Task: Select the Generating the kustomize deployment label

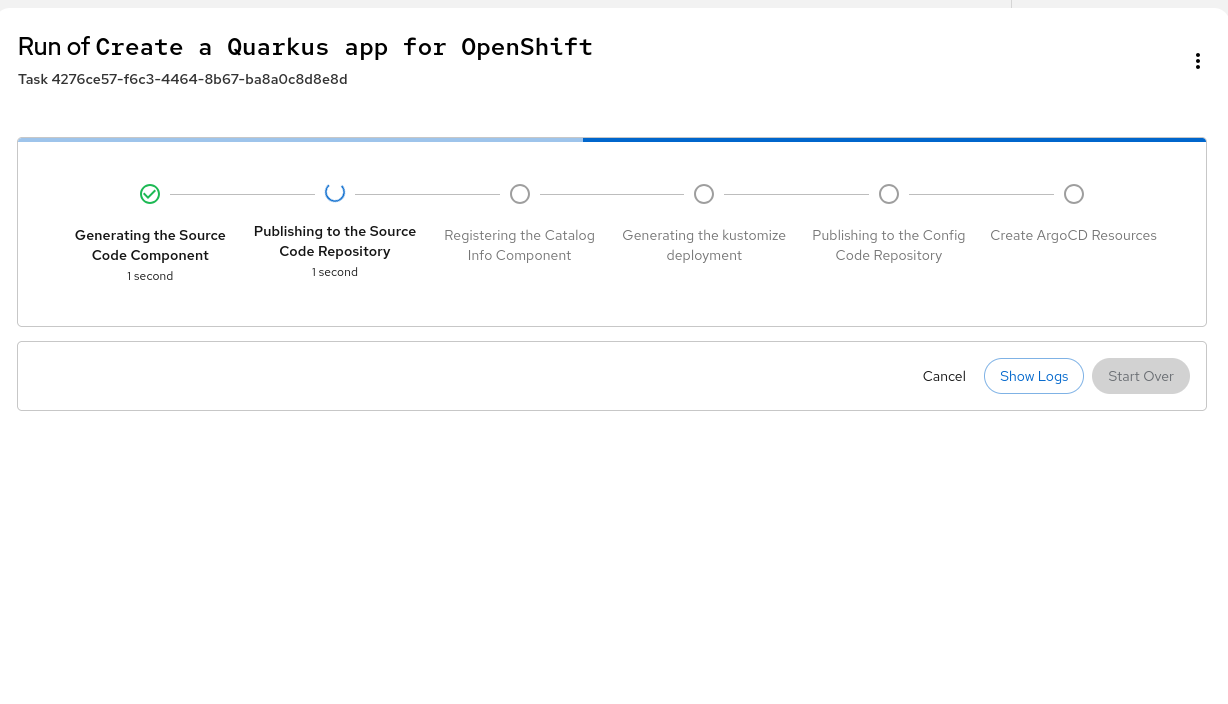Action: tap(704, 245)
